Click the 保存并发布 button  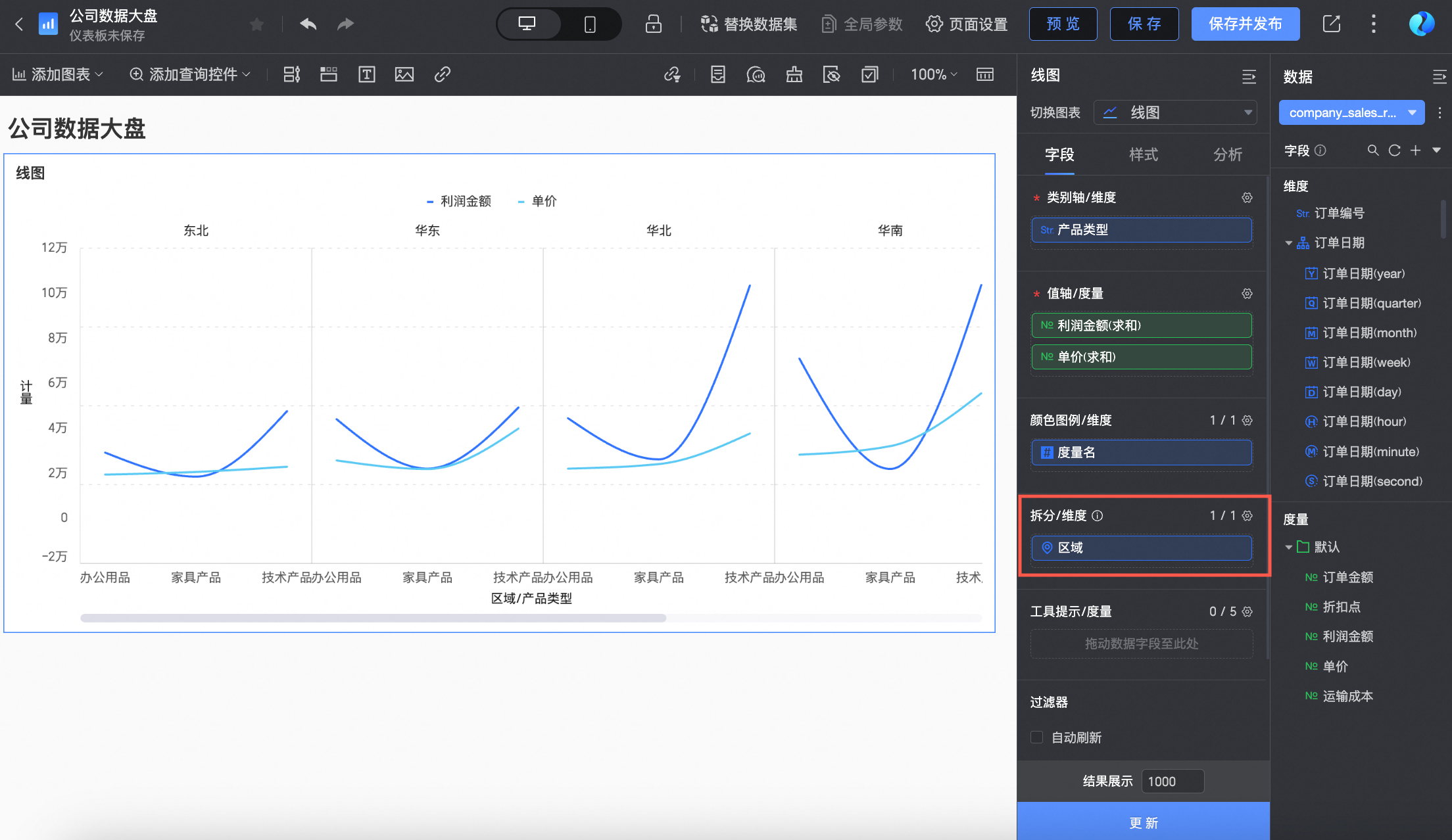pyautogui.click(x=1245, y=24)
